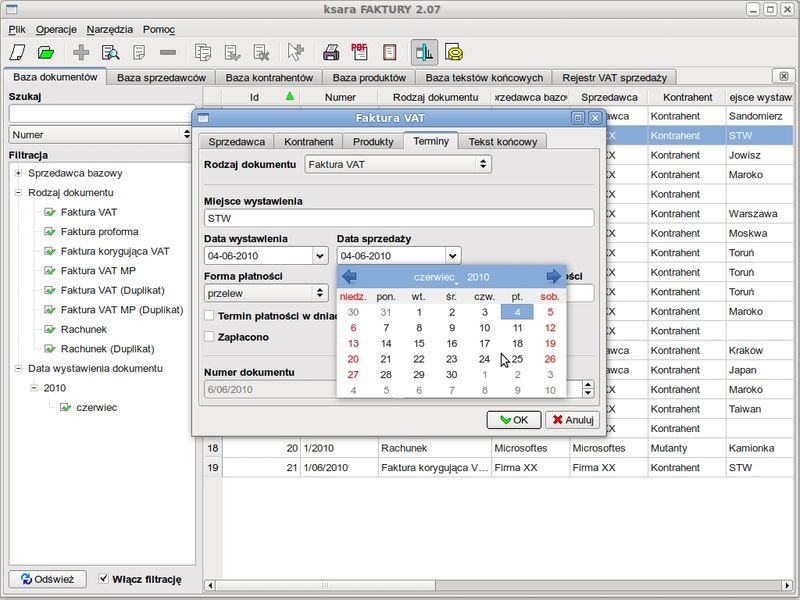Open the Produkty tab in dialog

click(x=373, y=142)
